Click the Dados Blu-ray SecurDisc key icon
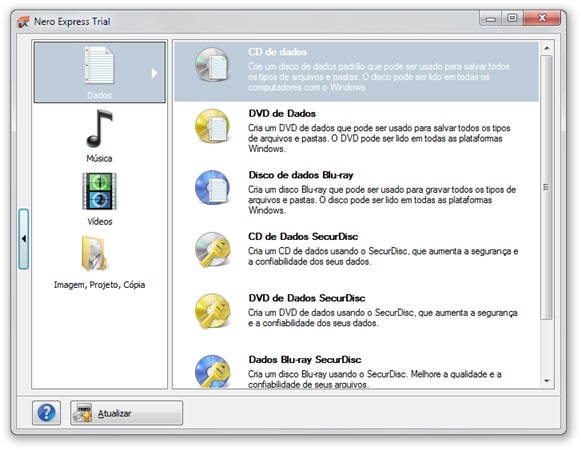This screenshot has height=450, width=581. coord(212,371)
